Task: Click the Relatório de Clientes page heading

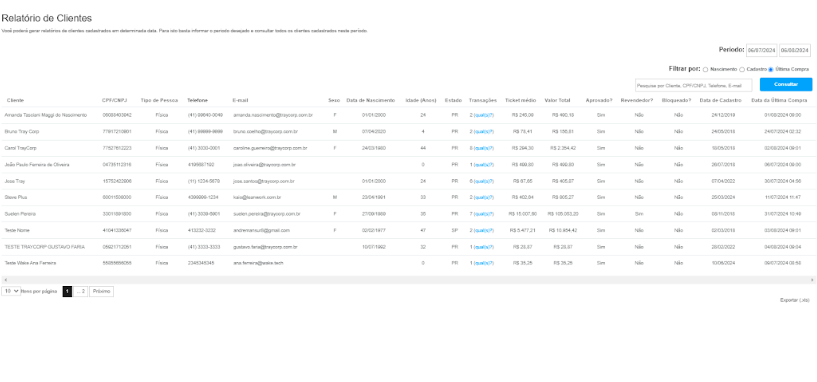Action: pos(46,18)
